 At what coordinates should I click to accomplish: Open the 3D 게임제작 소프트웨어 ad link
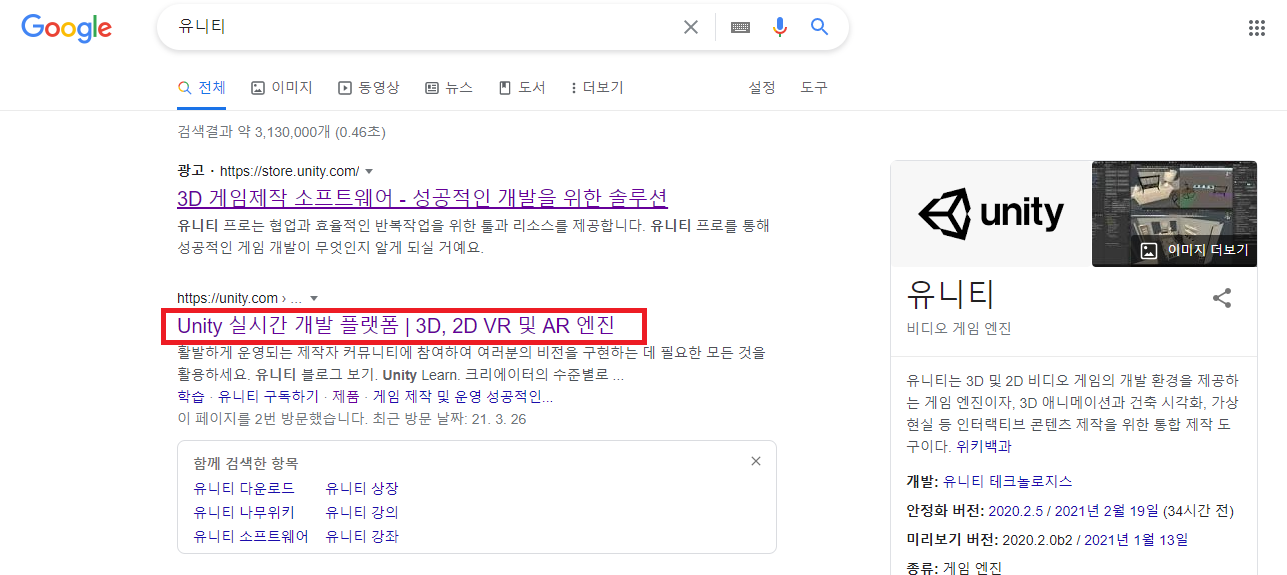coord(422,197)
